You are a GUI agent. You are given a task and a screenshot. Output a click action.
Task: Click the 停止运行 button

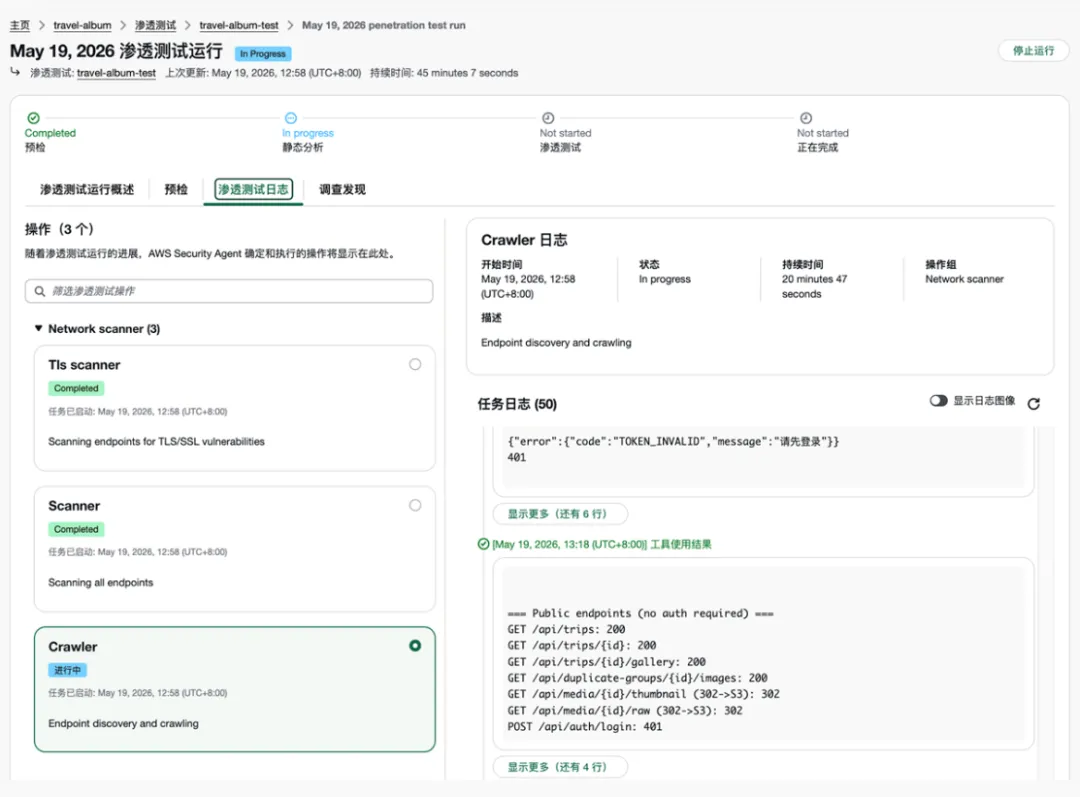click(1033, 50)
